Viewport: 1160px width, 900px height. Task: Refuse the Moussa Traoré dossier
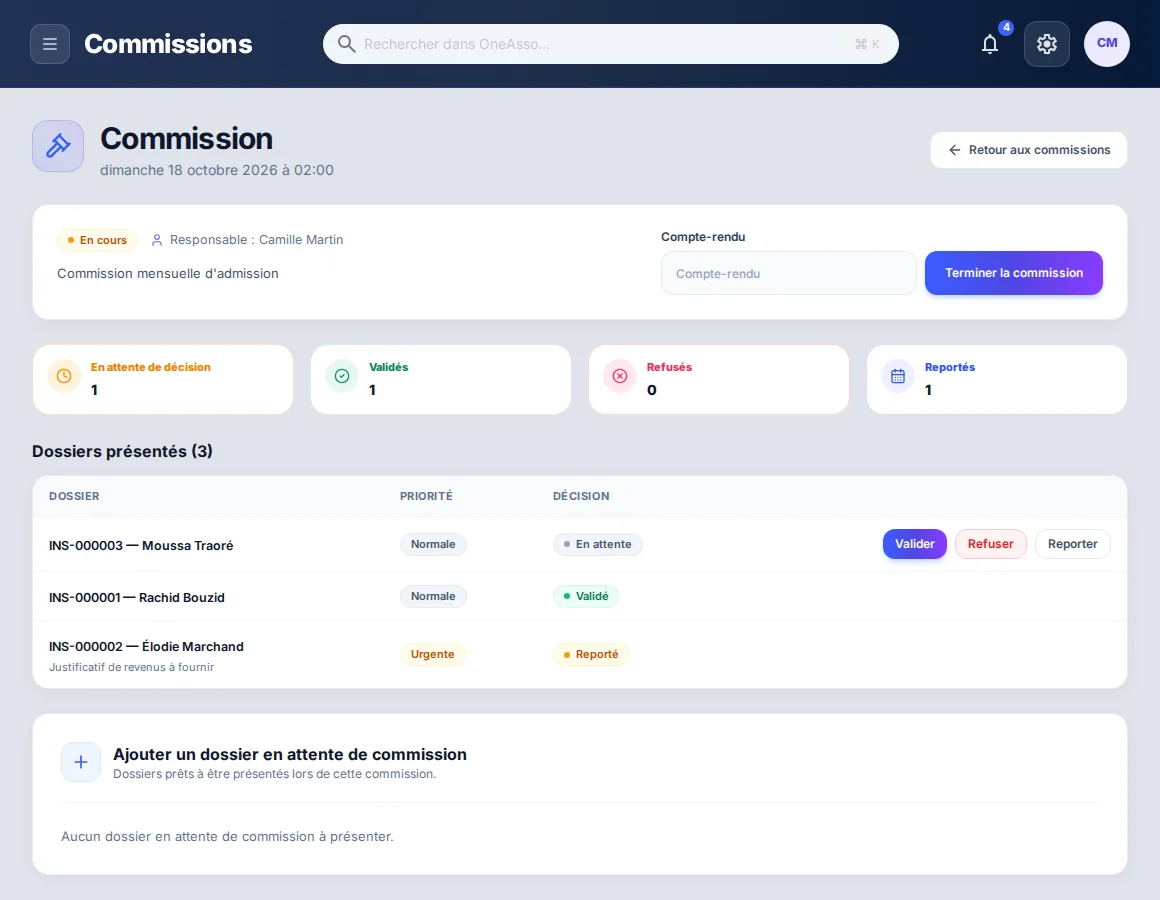coord(990,544)
